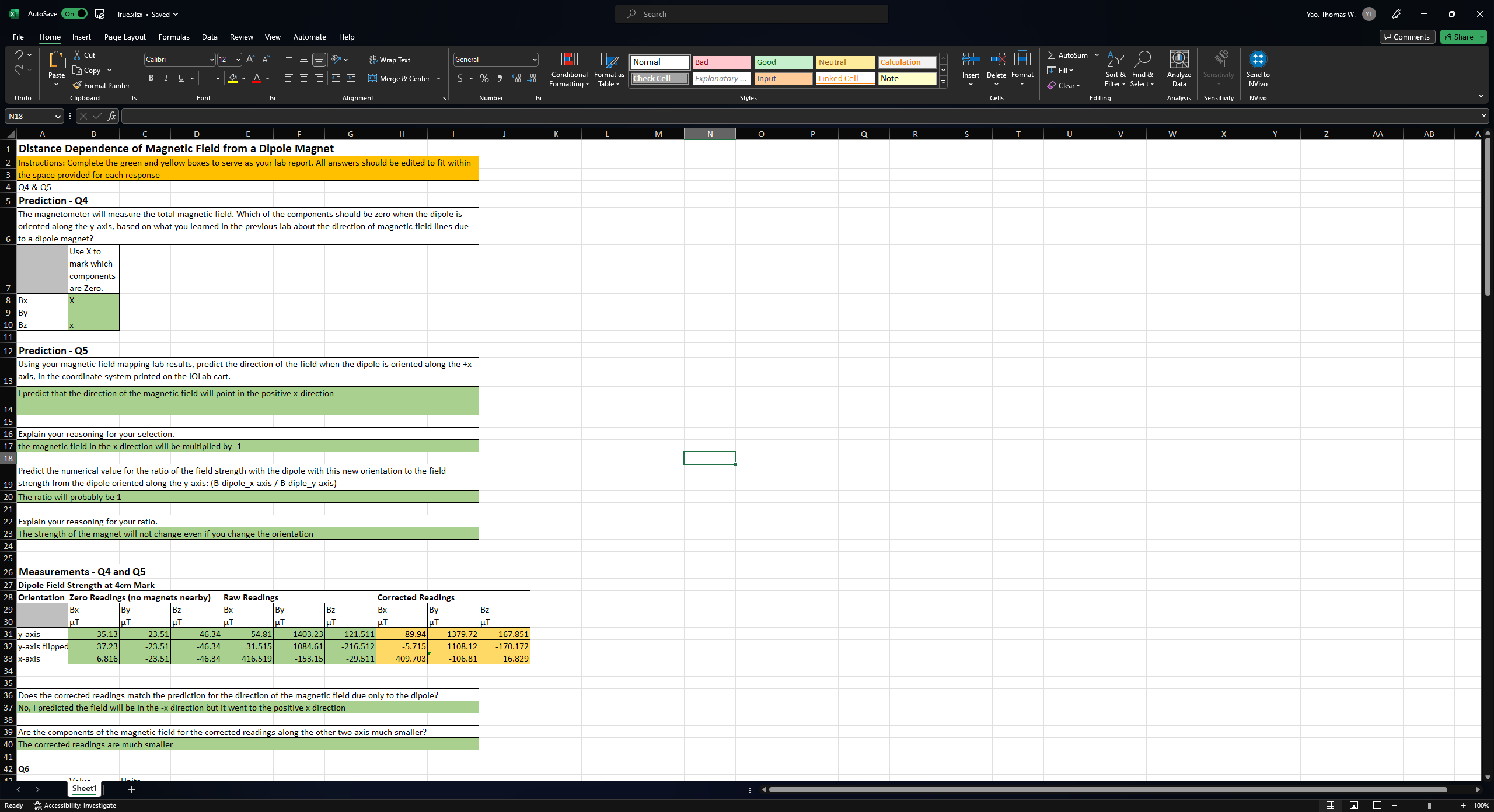Open the font size dropdown
Viewport: 1494px width, 812px height.
(238, 60)
